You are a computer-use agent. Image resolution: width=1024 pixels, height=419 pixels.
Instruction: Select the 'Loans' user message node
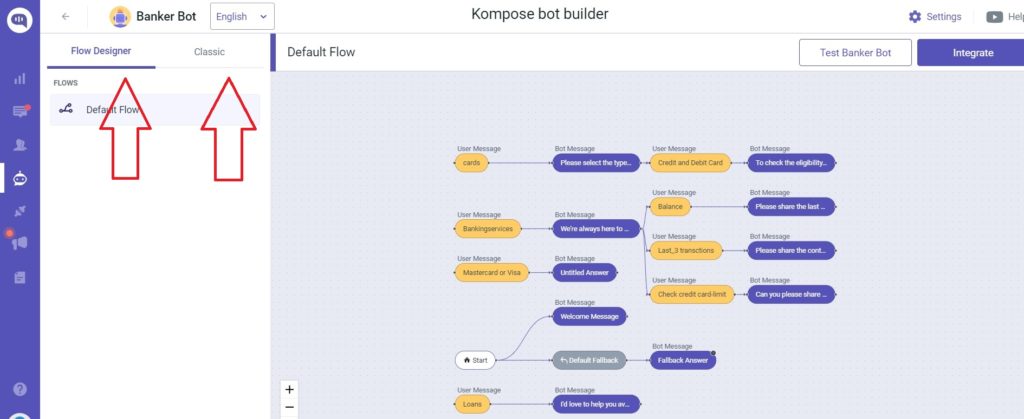[x=472, y=404]
